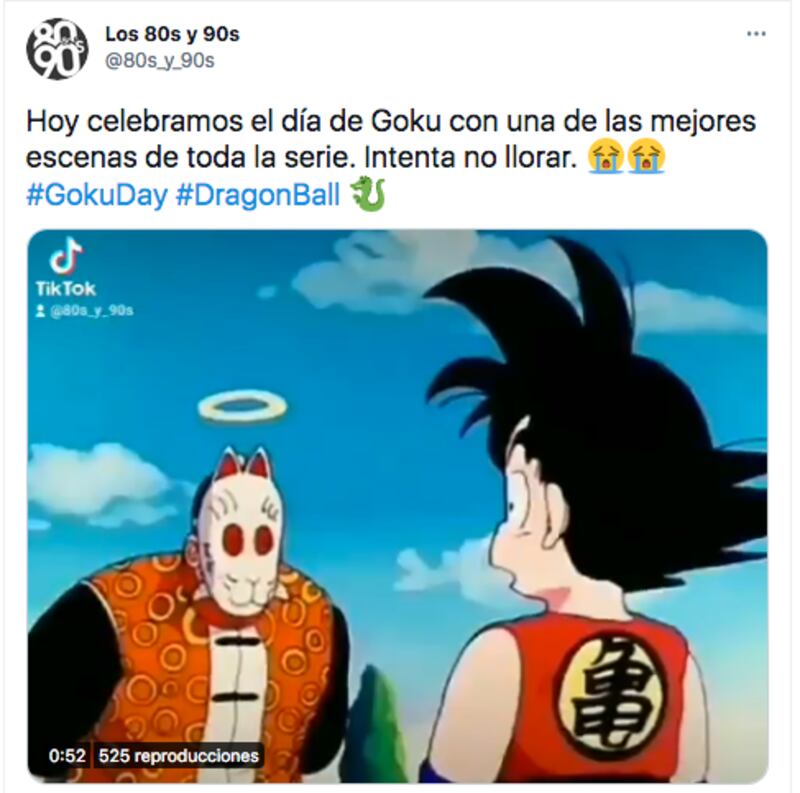This screenshot has height=793, width=800.
Task: Click the TikTok note logo in video
Action: pyautogui.click(x=66, y=256)
